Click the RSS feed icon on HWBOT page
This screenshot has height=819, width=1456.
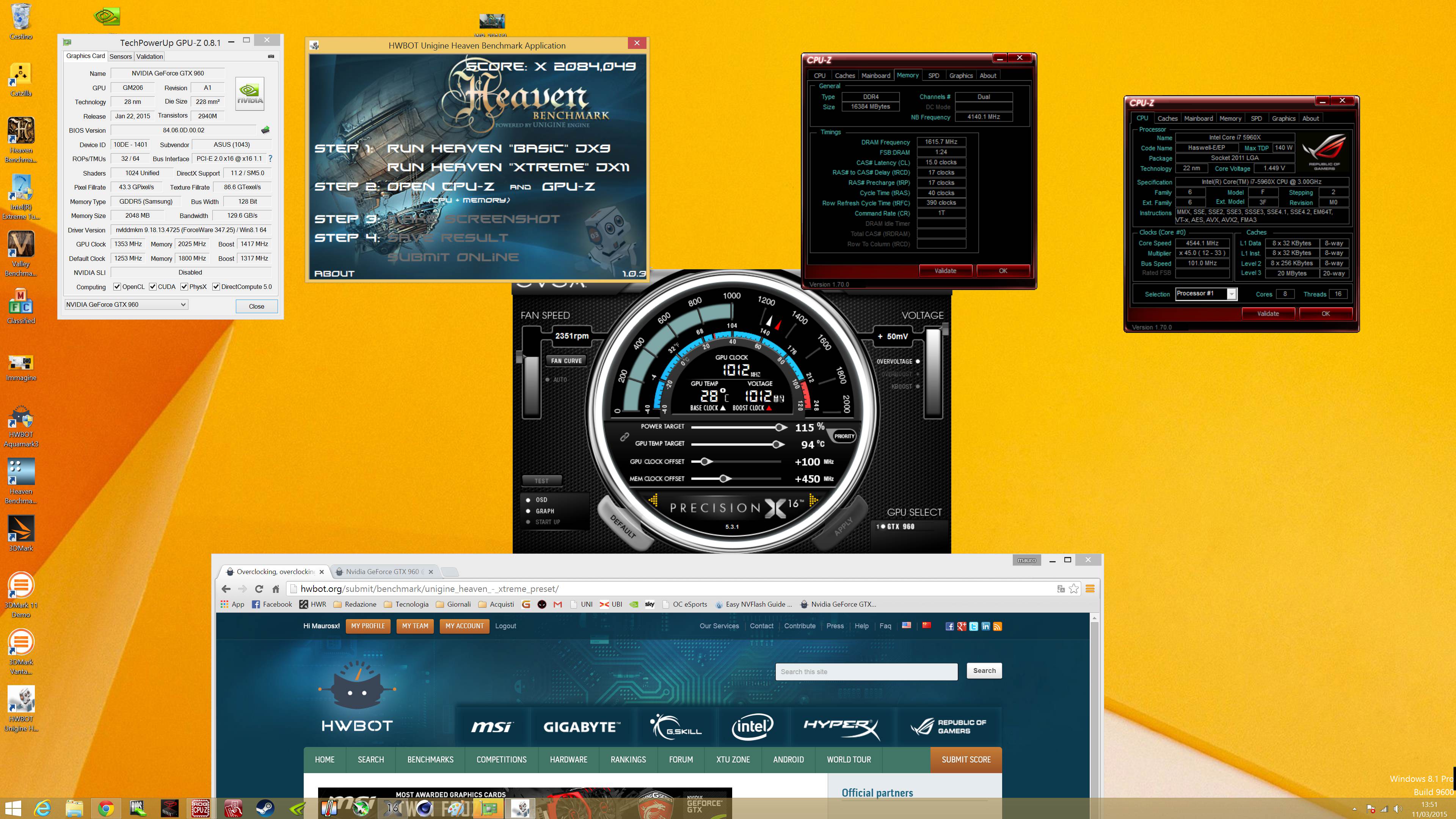point(998,626)
